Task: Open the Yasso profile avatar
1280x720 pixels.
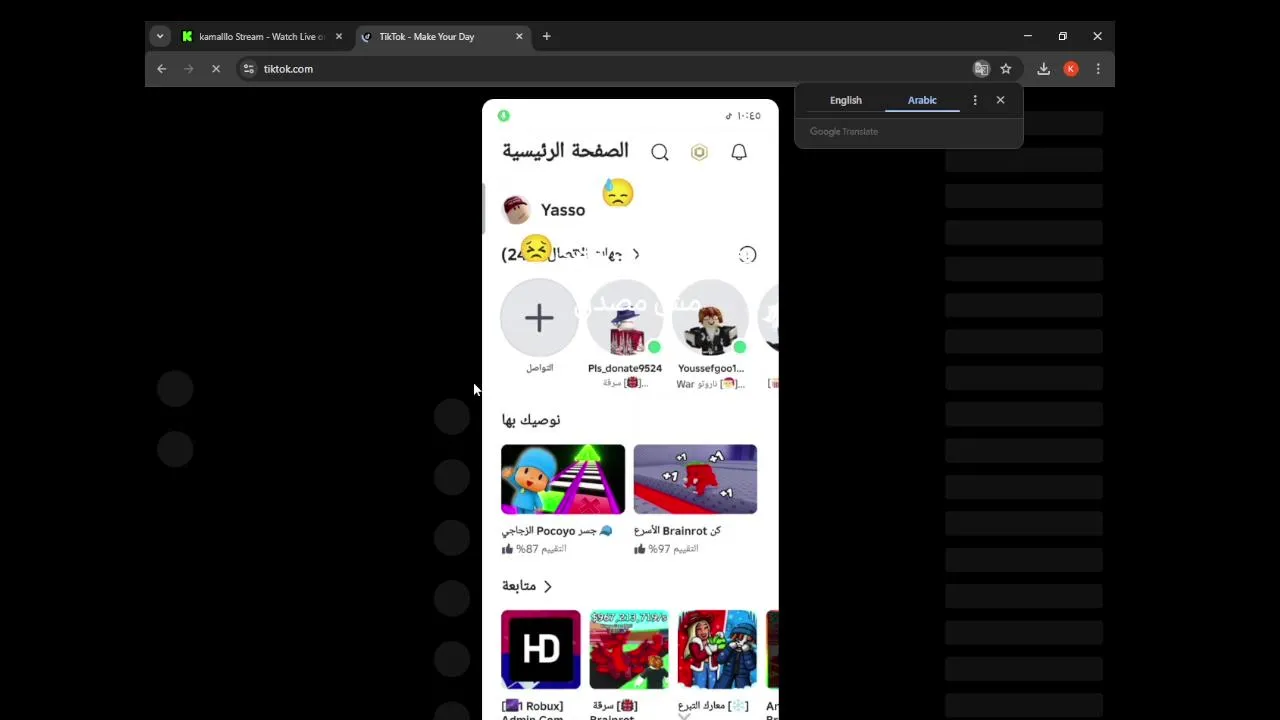Action: [516, 209]
